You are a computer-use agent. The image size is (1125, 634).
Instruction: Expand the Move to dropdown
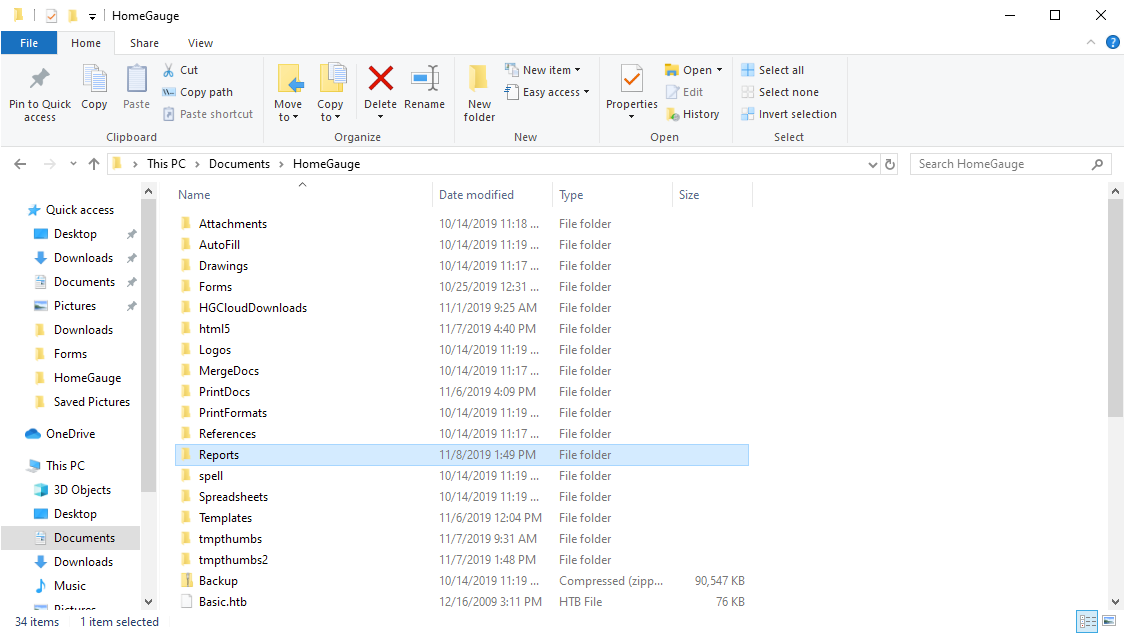(x=288, y=117)
